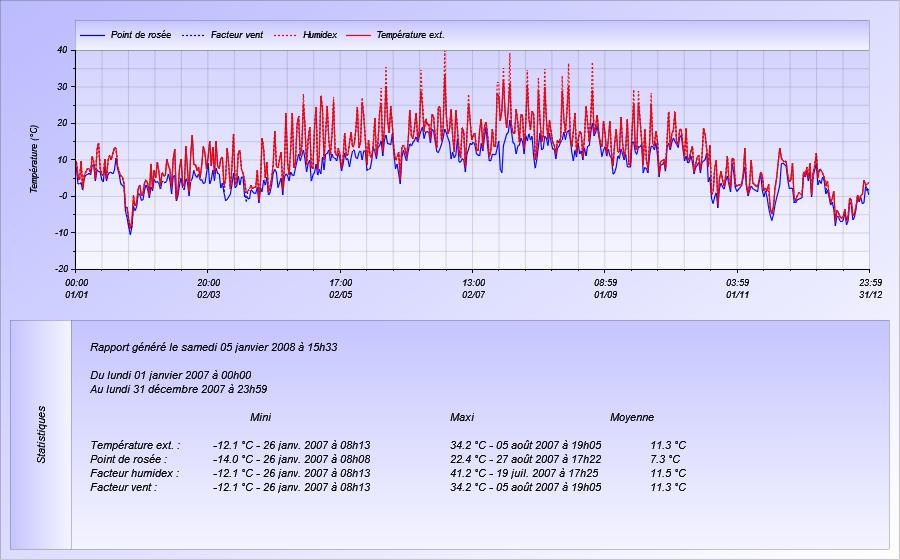Image resolution: width=900 pixels, height=560 pixels.
Task: Click the 31/12 end date axis marker
Action: (x=871, y=295)
